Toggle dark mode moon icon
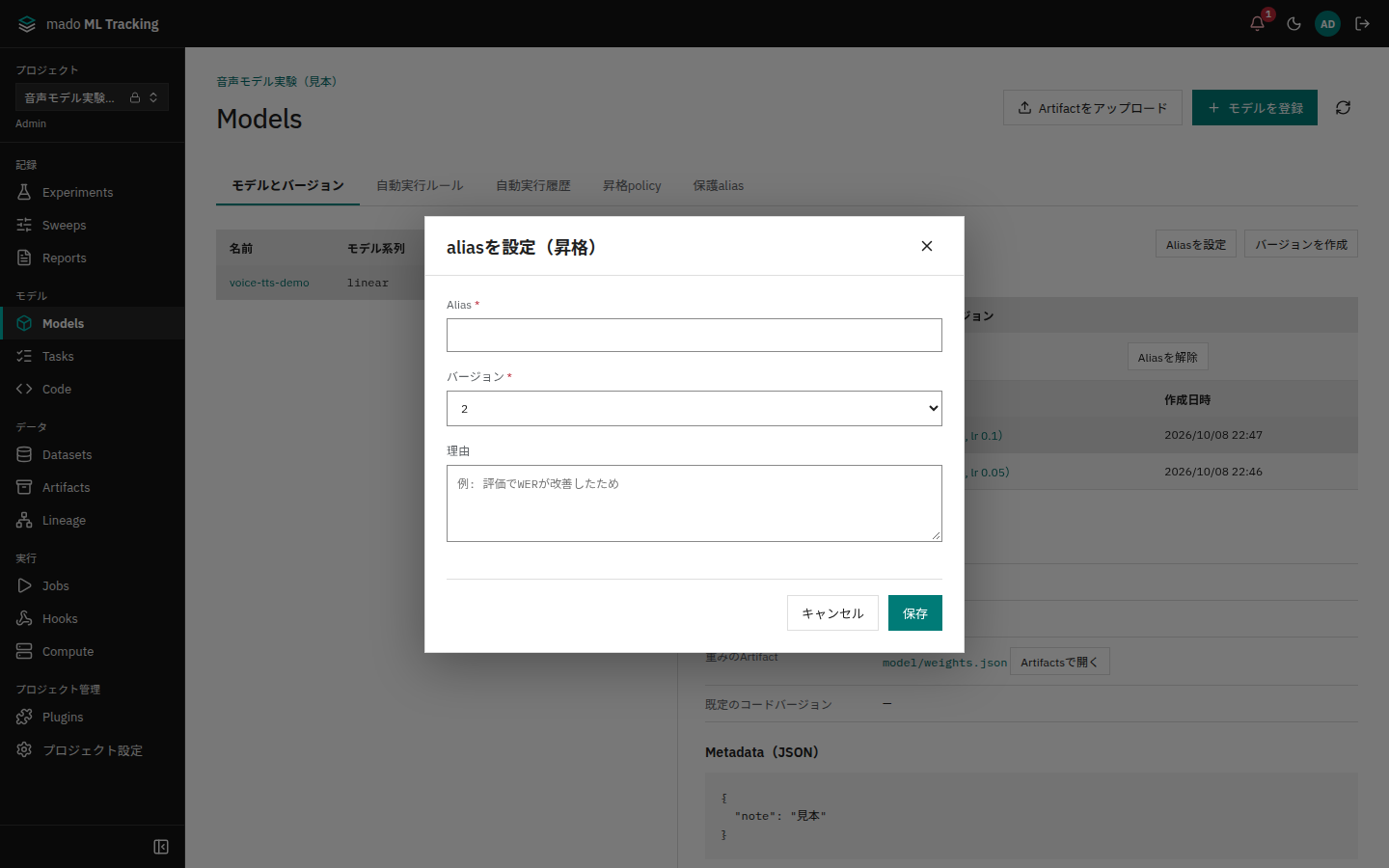Screen dimensions: 1389x868 [x=1294, y=24]
